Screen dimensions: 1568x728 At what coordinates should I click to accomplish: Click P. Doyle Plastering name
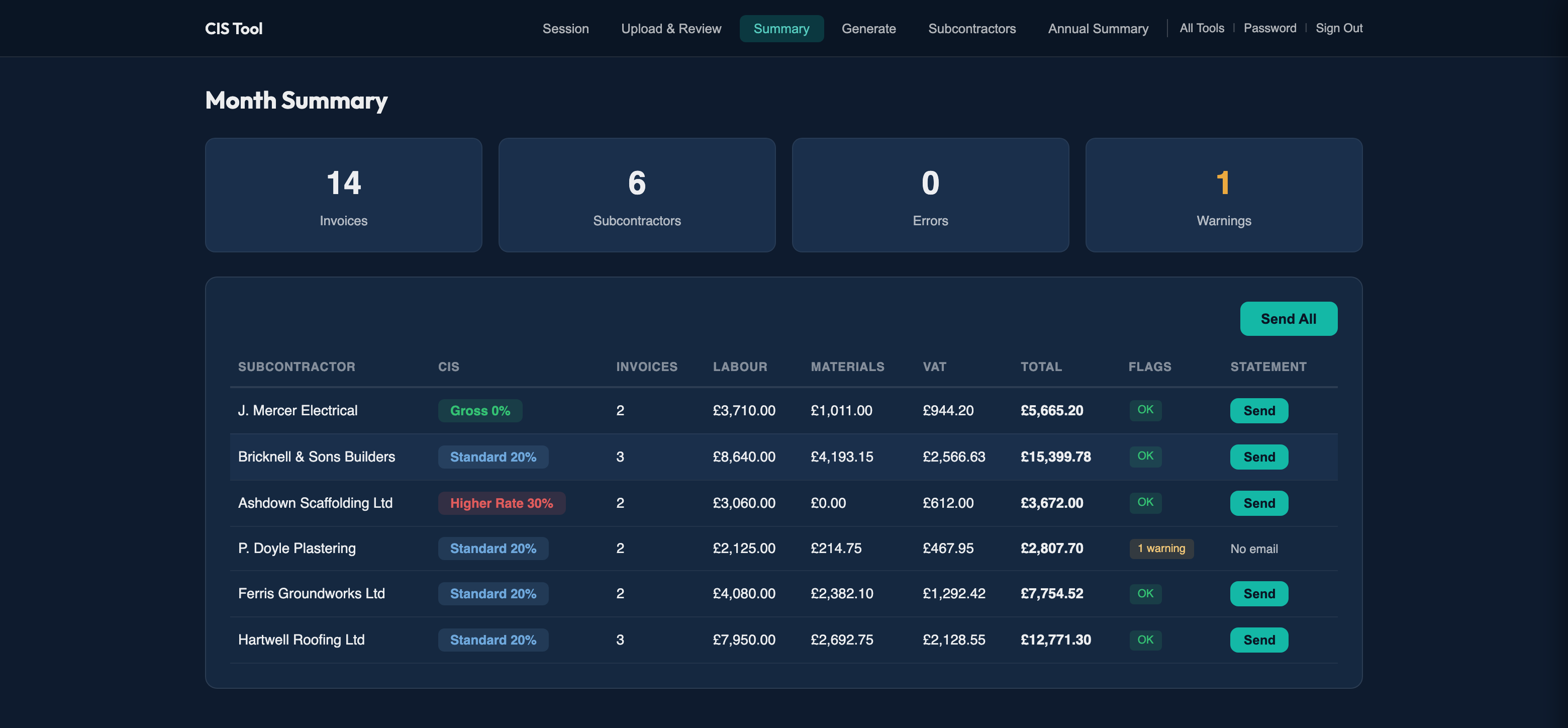(x=297, y=549)
